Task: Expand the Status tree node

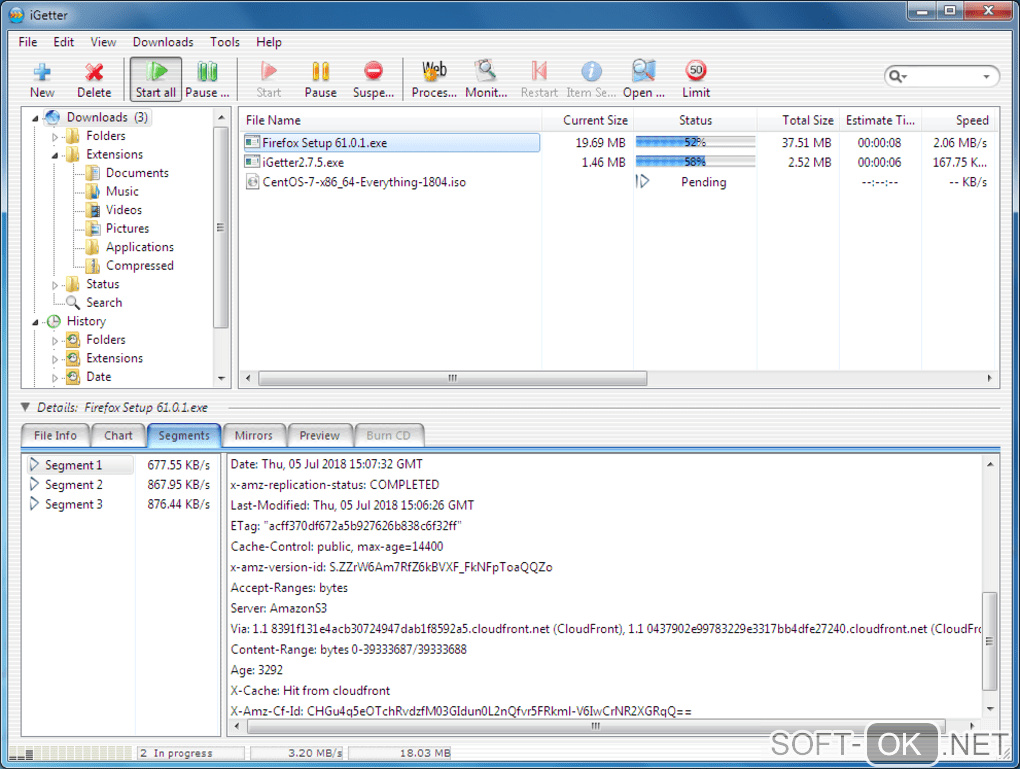Action: coord(55,285)
